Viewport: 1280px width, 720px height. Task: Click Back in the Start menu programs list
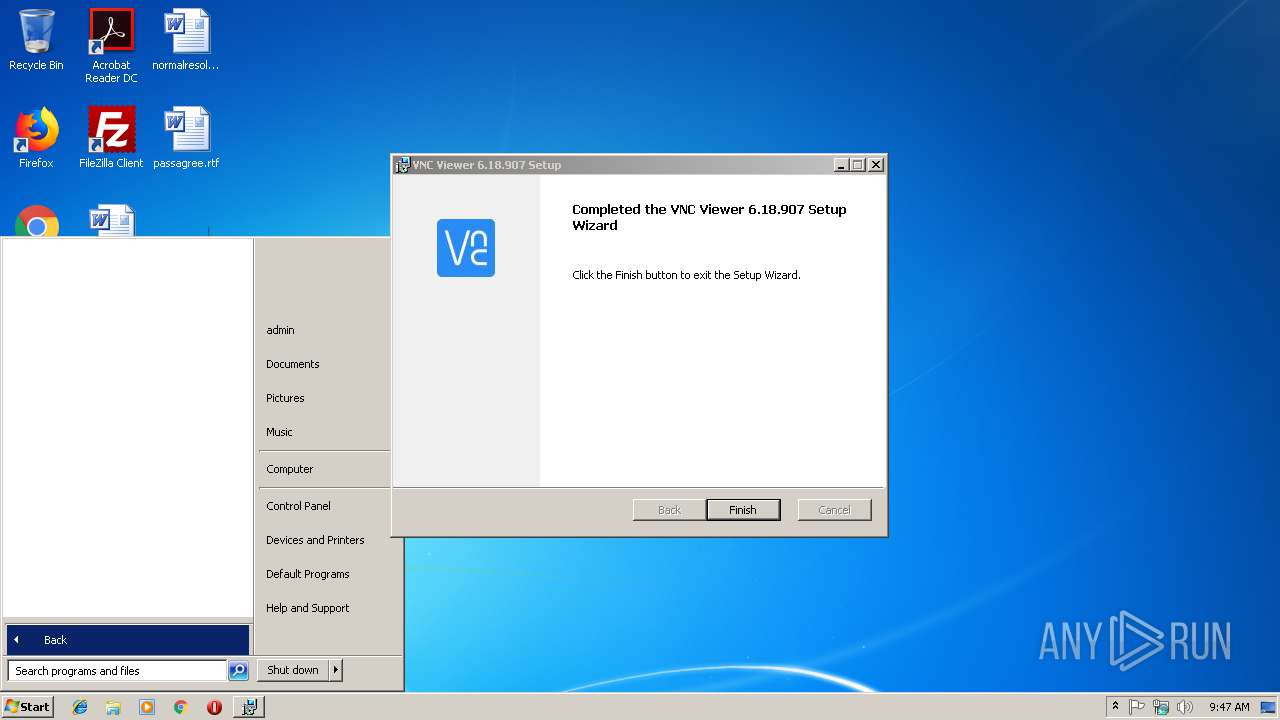[128, 640]
